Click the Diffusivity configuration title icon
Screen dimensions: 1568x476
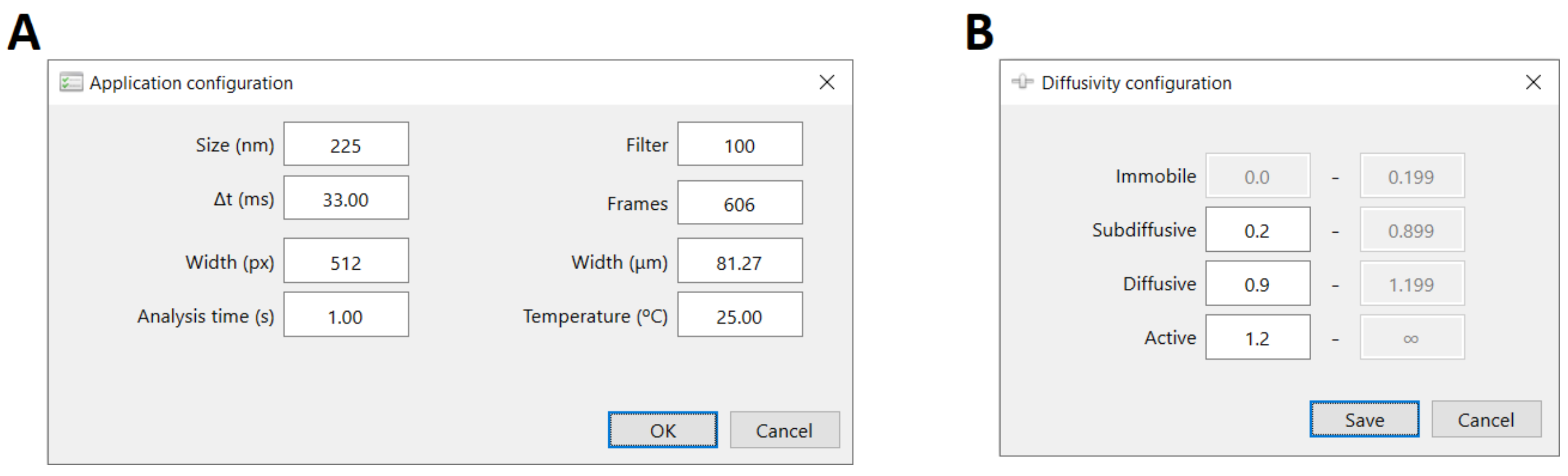click(x=1022, y=82)
